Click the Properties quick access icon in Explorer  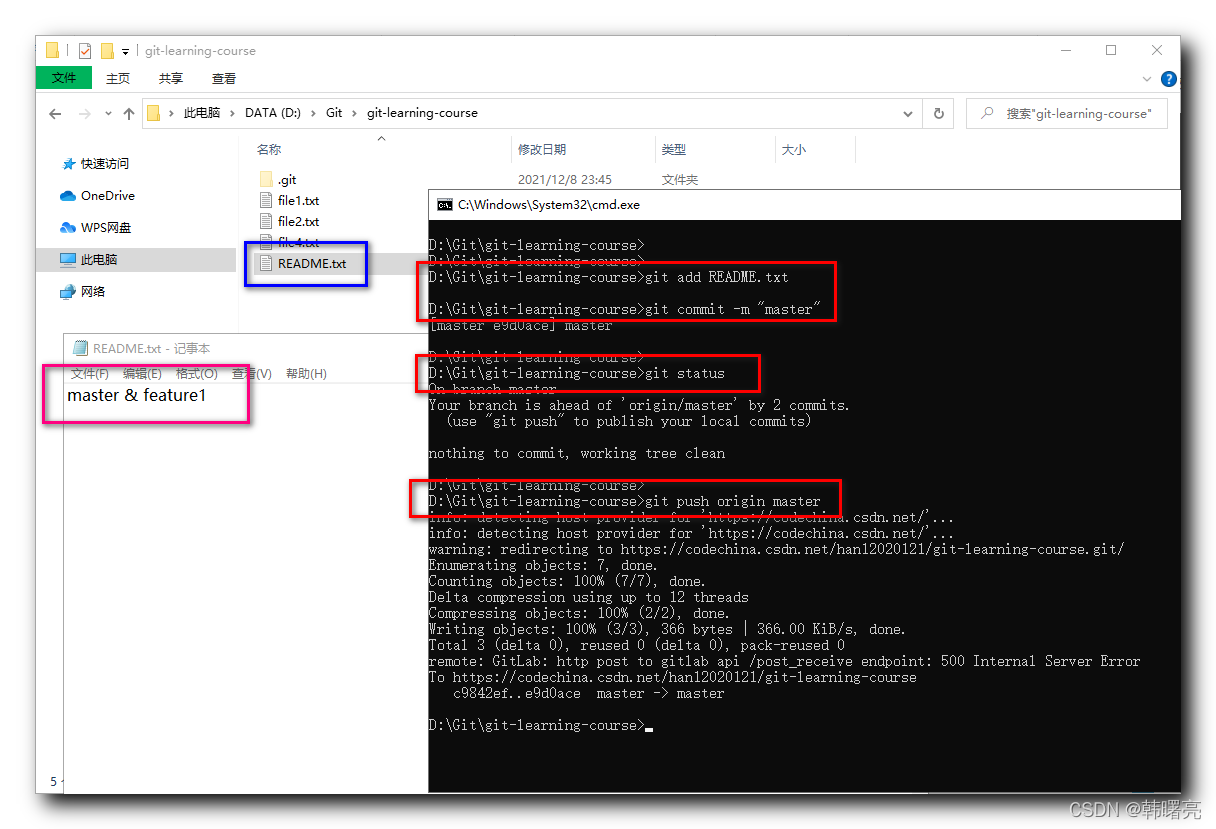pos(85,51)
